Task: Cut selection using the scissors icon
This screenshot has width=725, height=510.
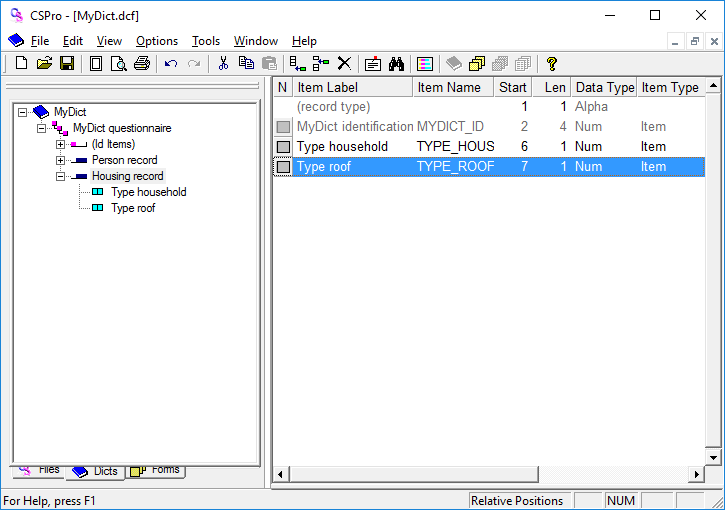Action: click(223, 64)
